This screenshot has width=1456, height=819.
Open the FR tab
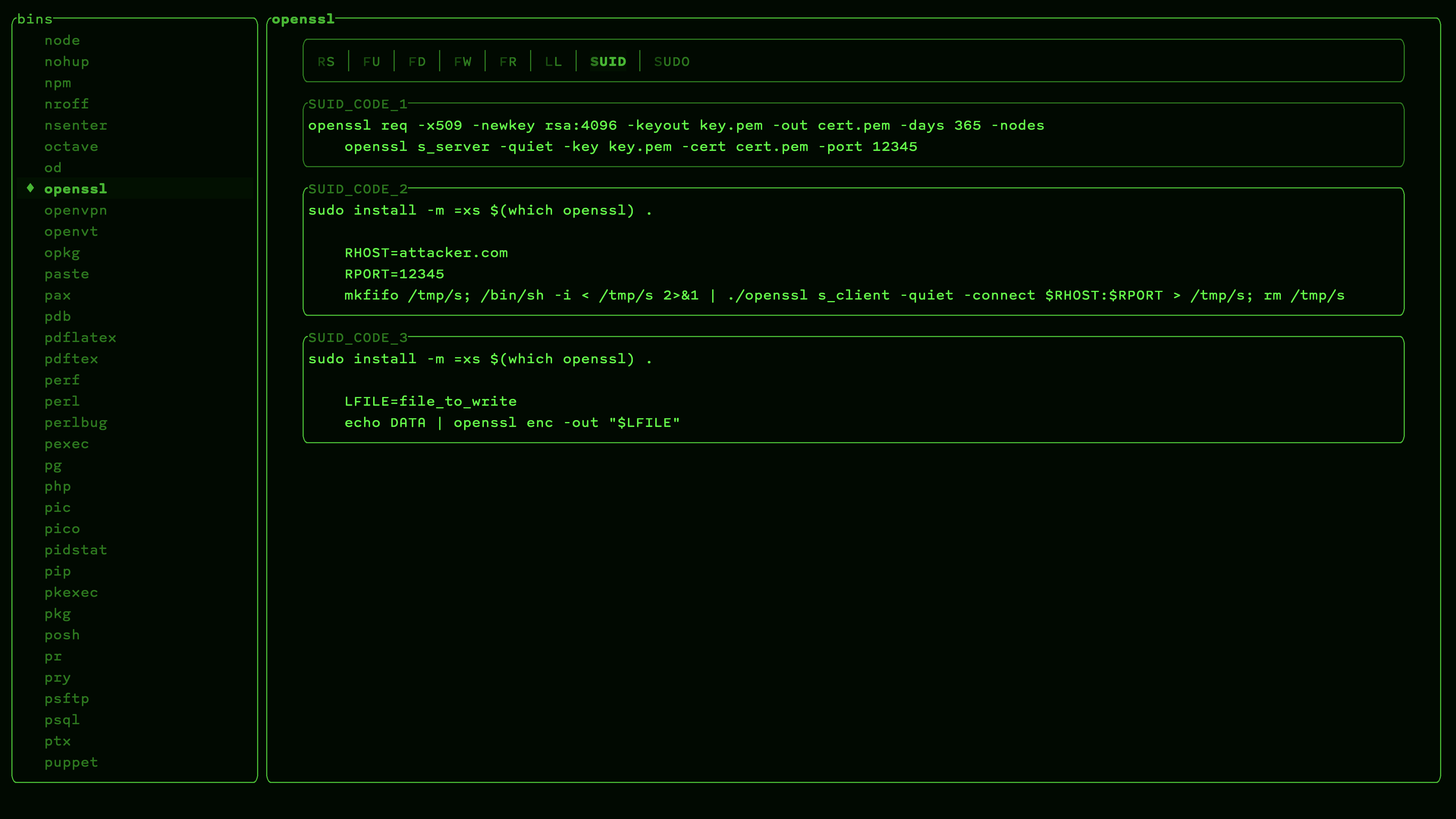[508, 61]
